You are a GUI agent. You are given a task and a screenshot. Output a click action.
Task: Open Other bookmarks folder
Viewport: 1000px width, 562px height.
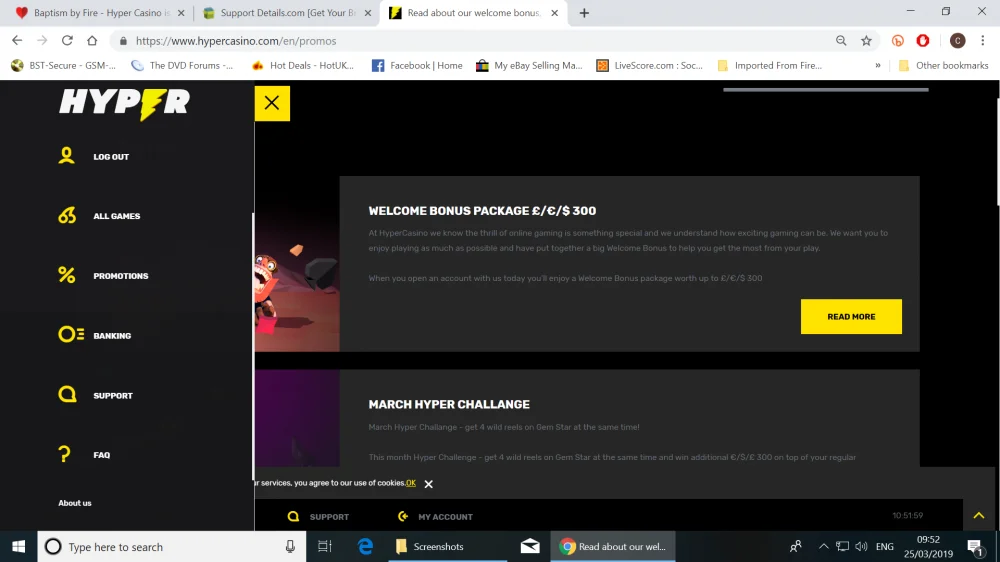943,65
